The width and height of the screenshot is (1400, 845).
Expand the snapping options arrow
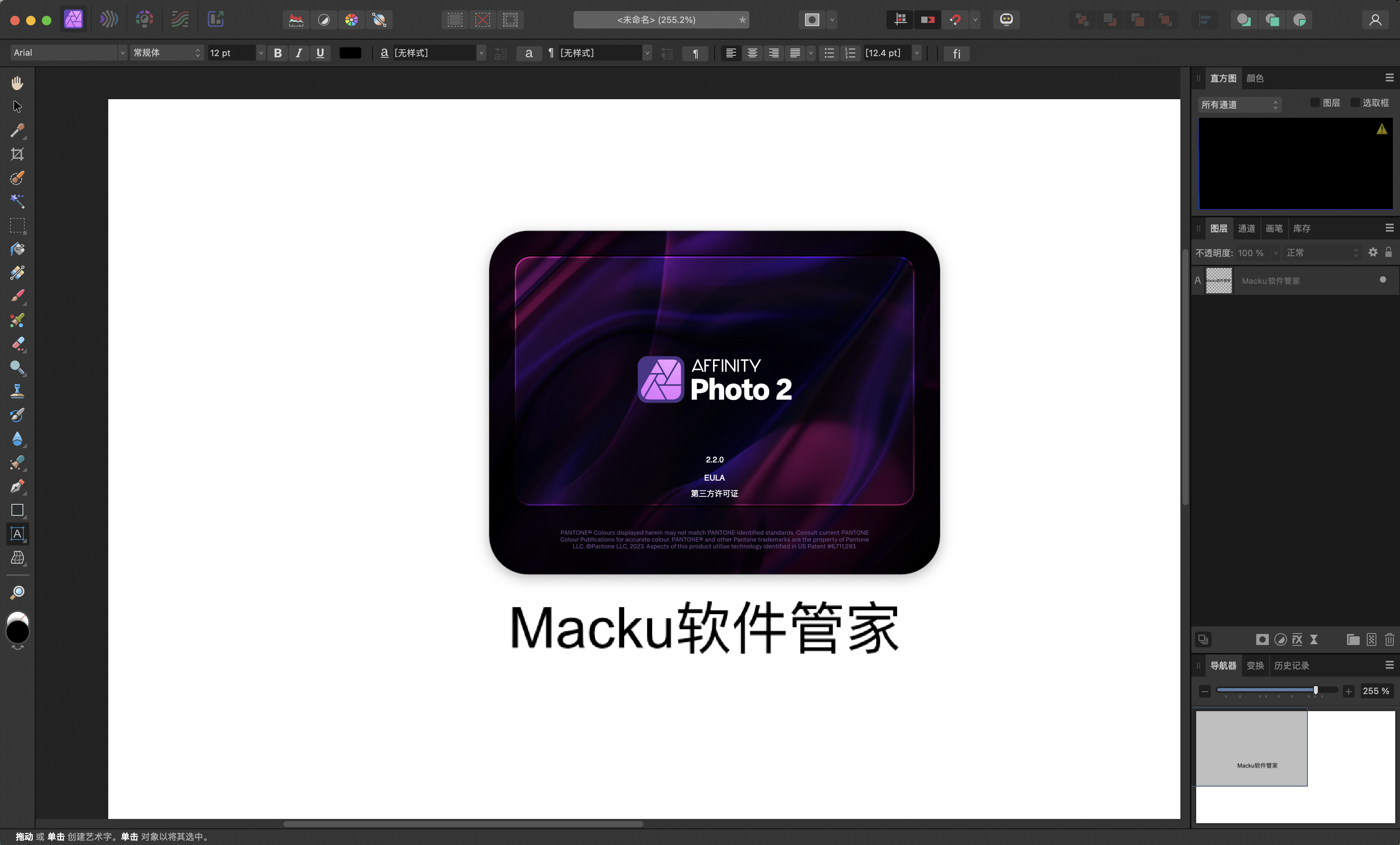point(975,20)
